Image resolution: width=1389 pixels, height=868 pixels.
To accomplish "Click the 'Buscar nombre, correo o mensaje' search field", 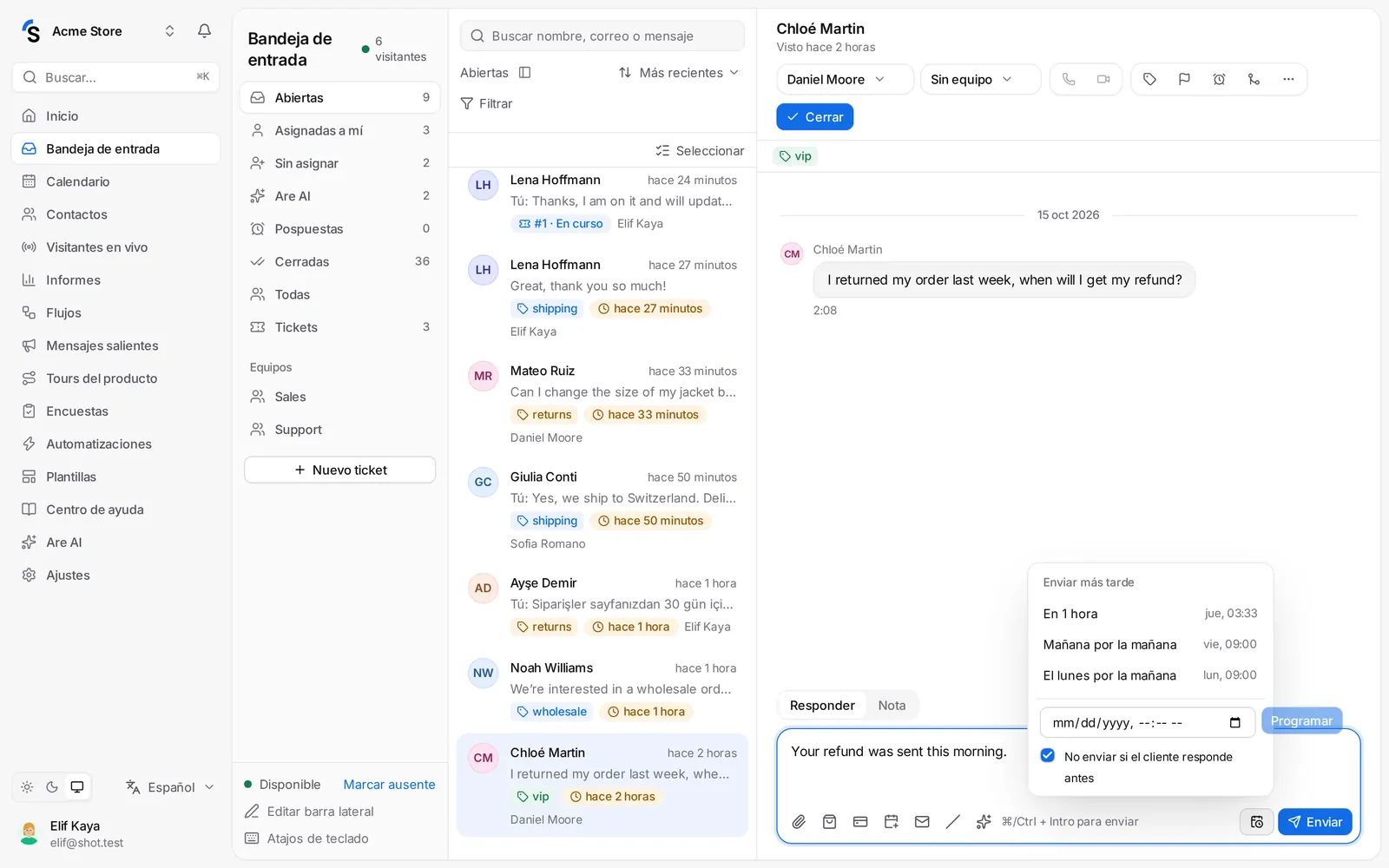I will [602, 36].
